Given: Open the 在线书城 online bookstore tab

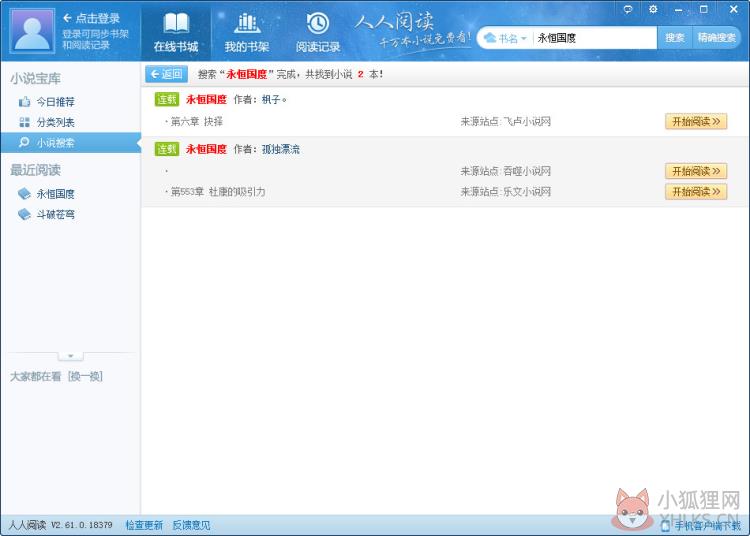Looking at the screenshot, I should 176,33.
